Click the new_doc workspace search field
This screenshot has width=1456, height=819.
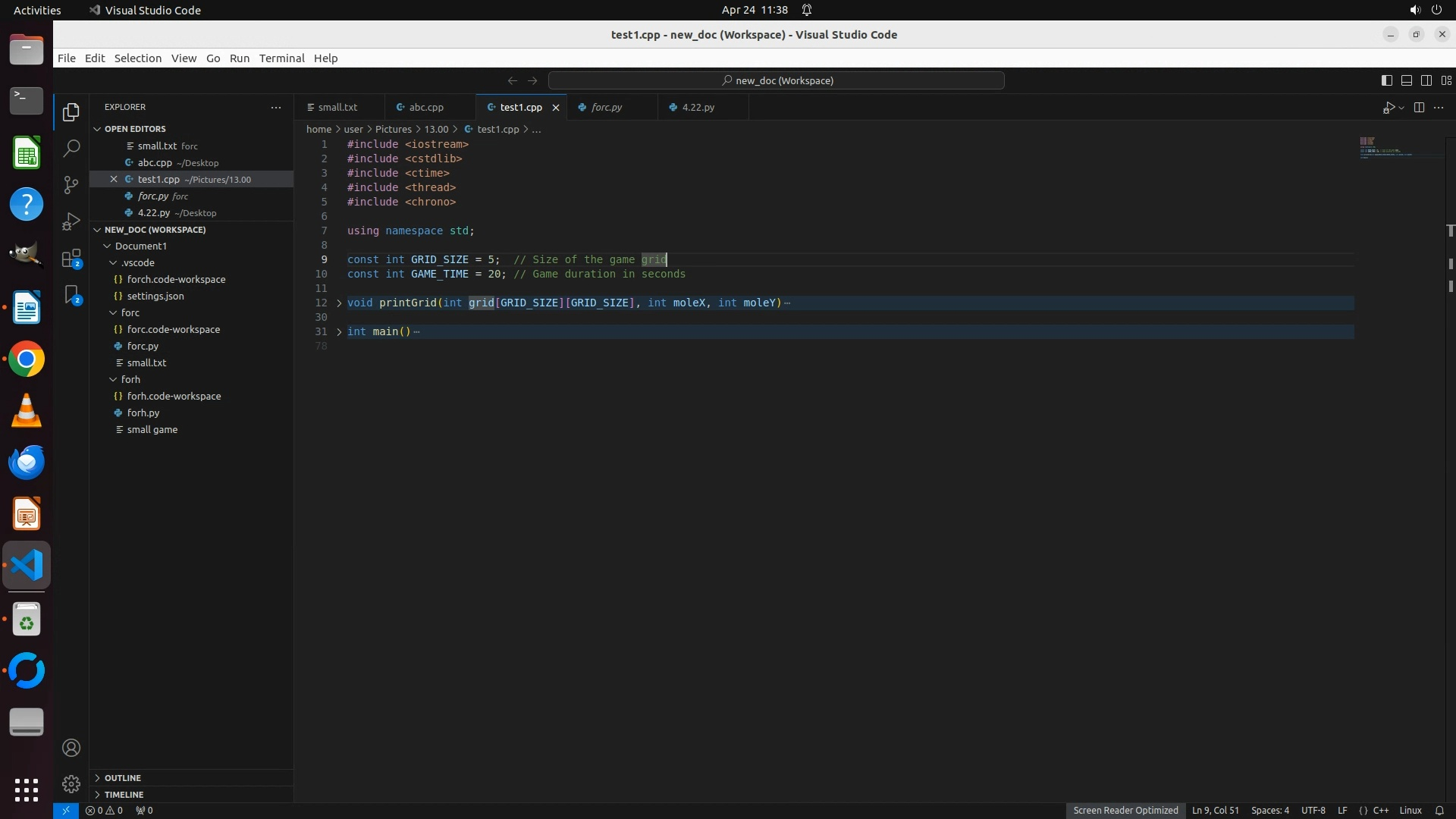(777, 80)
